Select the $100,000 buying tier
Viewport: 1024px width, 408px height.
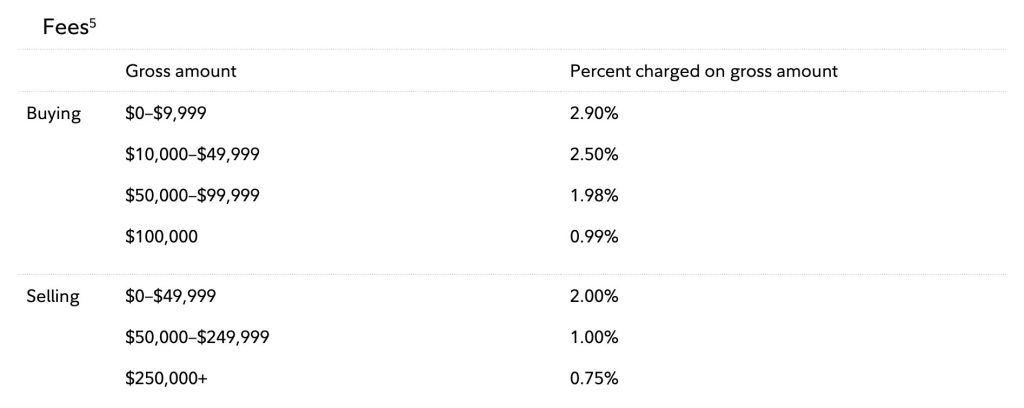pyautogui.click(x=161, y=237)
